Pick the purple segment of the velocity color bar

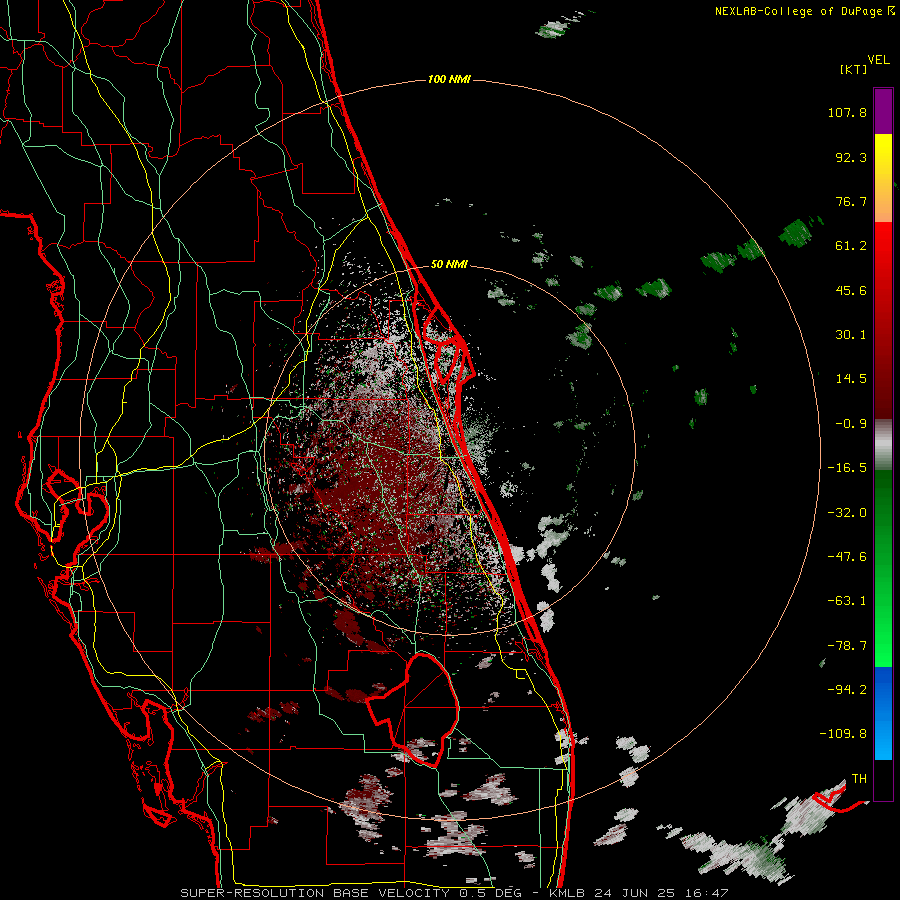point(883,111)
